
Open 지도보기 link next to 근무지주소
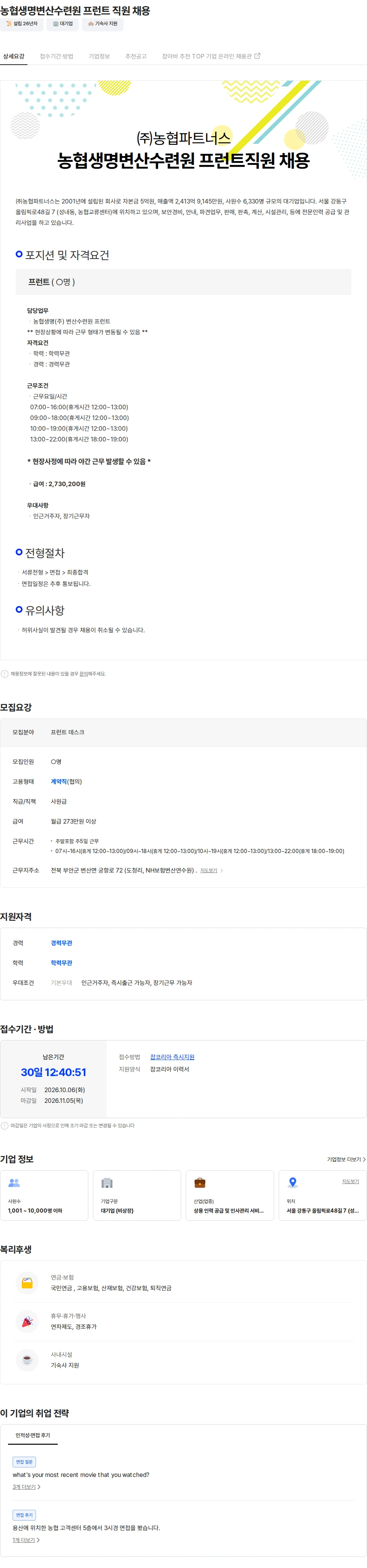tap(209, 870)
